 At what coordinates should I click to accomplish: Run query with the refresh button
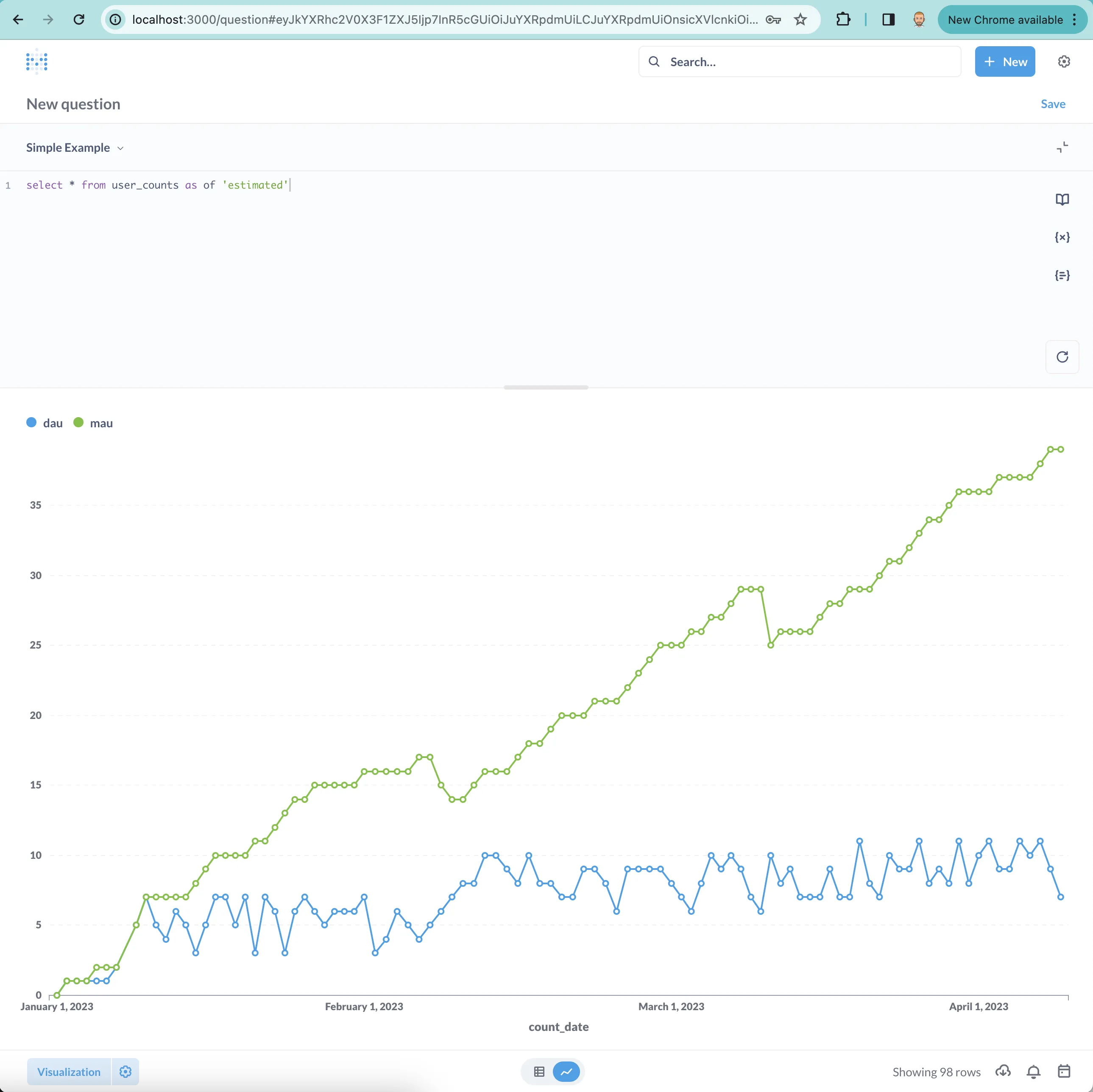point(1062,357)
